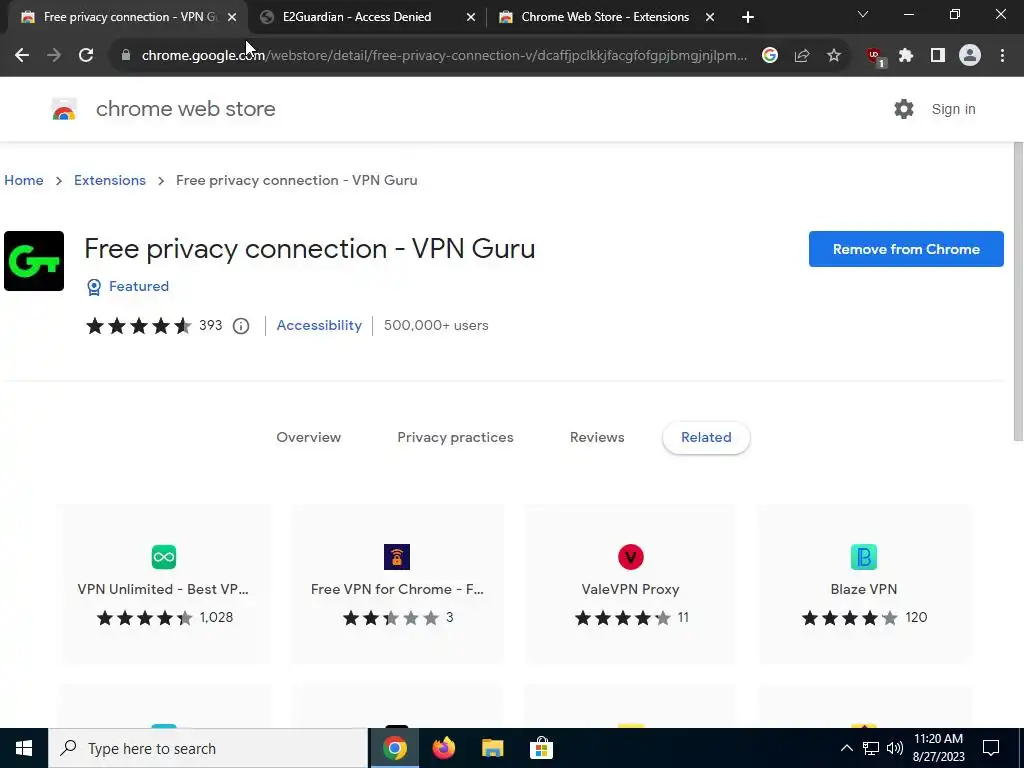
Task: Go back using the browser back arrow
Action: (x=22, y=56)
